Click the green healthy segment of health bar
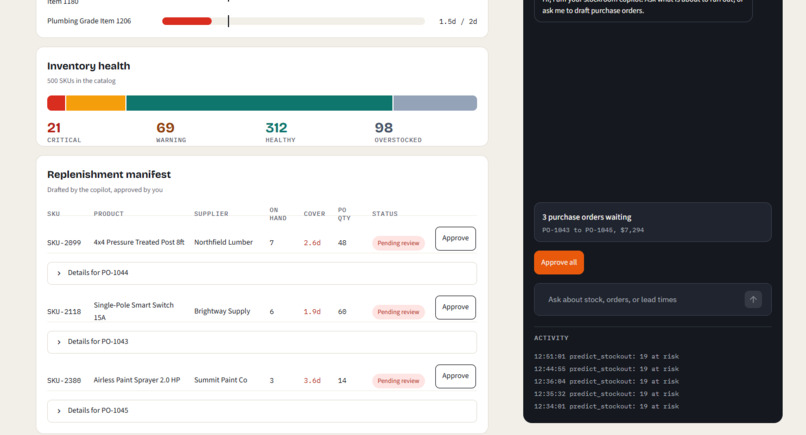The image size is (806, 435). click(259, 103)
